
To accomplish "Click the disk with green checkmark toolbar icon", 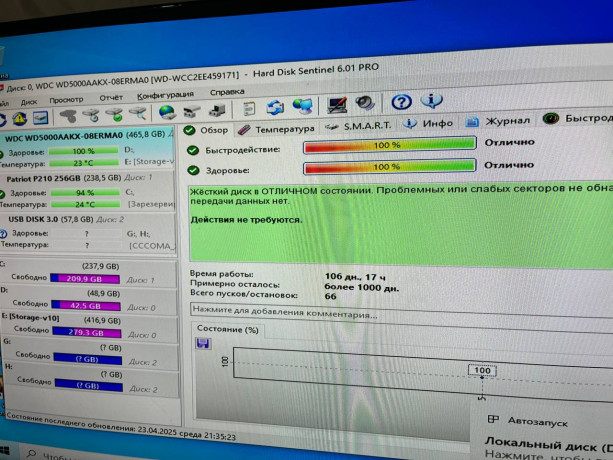I will [115, 115].
